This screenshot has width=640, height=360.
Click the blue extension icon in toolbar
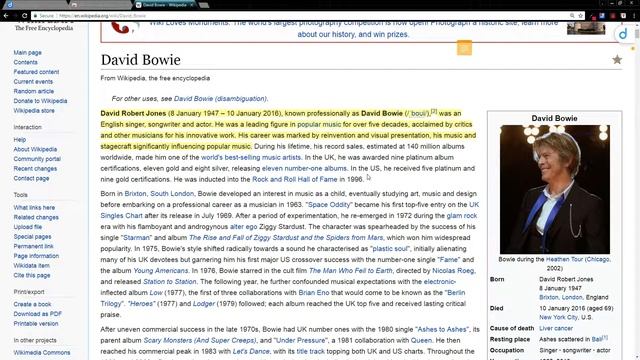pos(602,16)
